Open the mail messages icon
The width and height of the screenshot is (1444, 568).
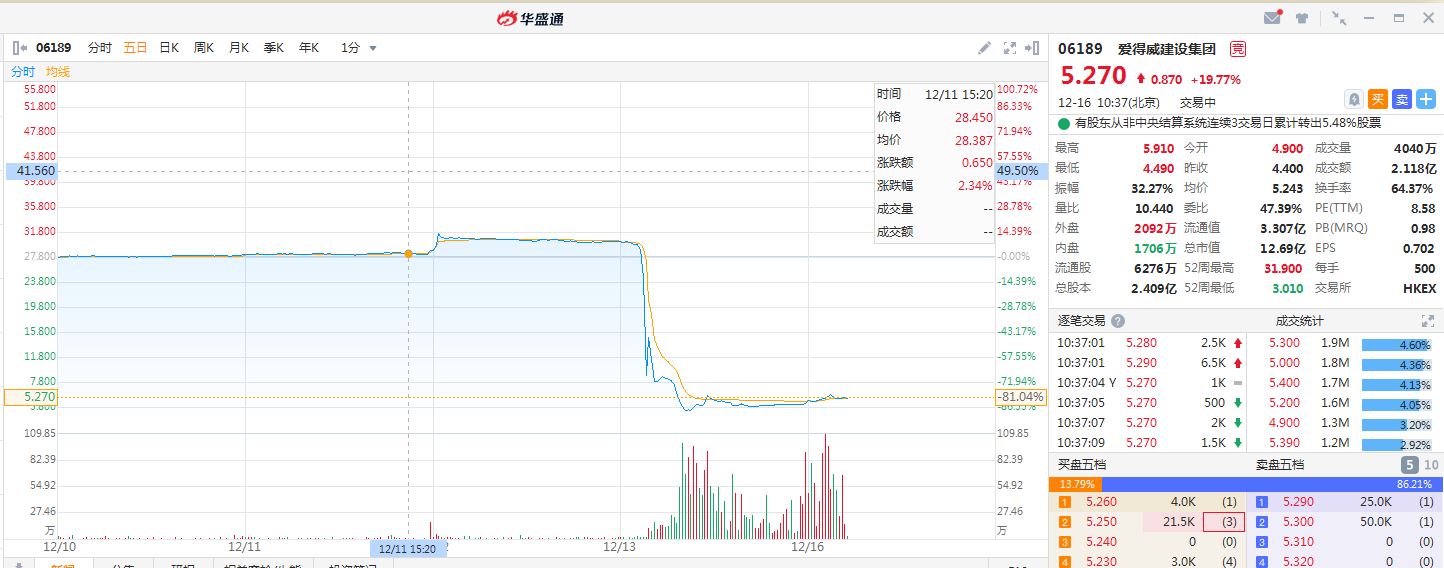tap(1272, 18)
